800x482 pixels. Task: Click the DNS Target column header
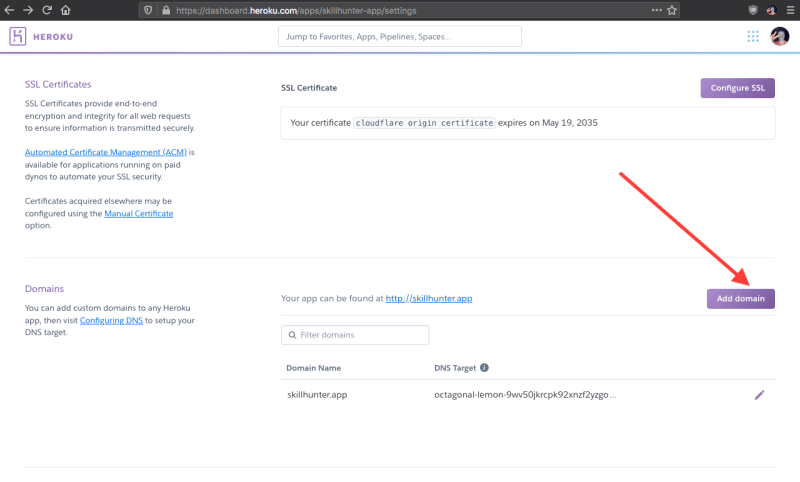tap(455, 368)
